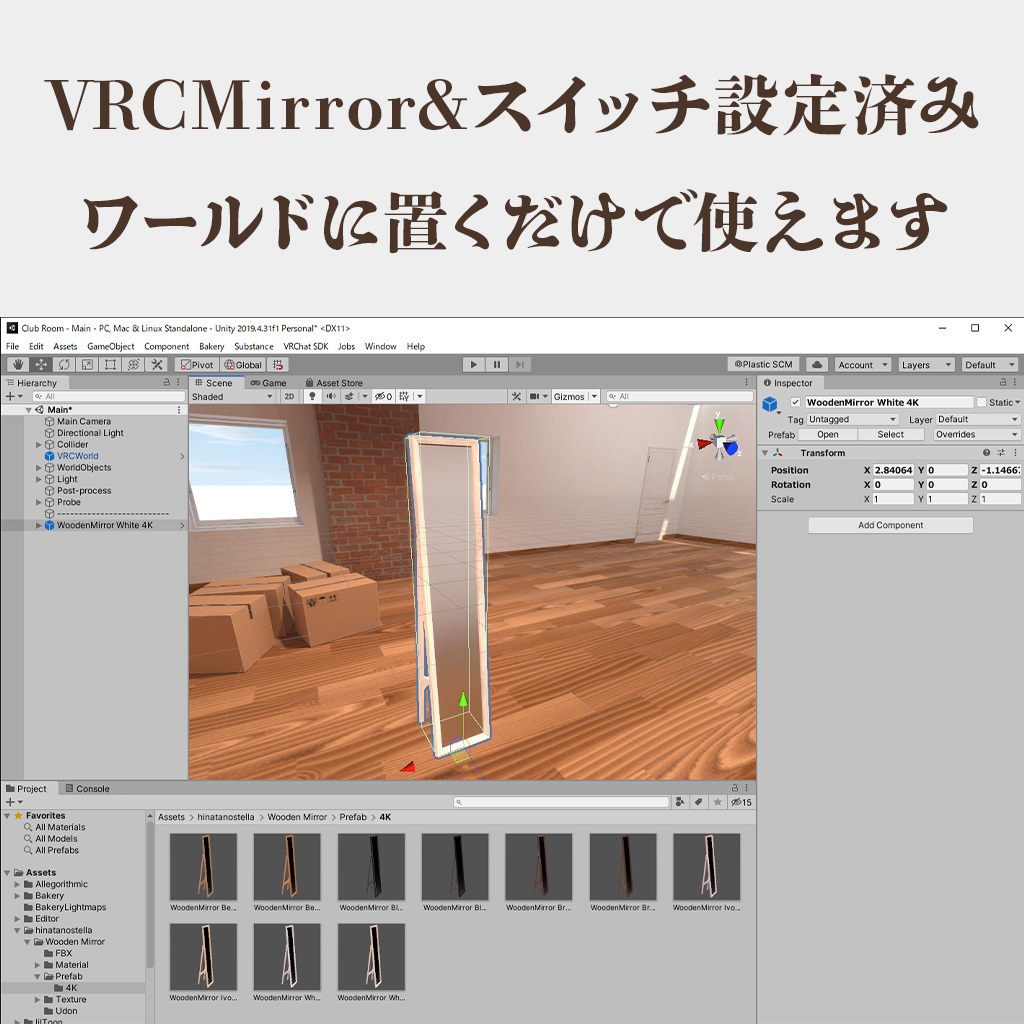Toggle scene audio icon in Scene toolbar
1024x1024 pixels.
tap(332, 396)
